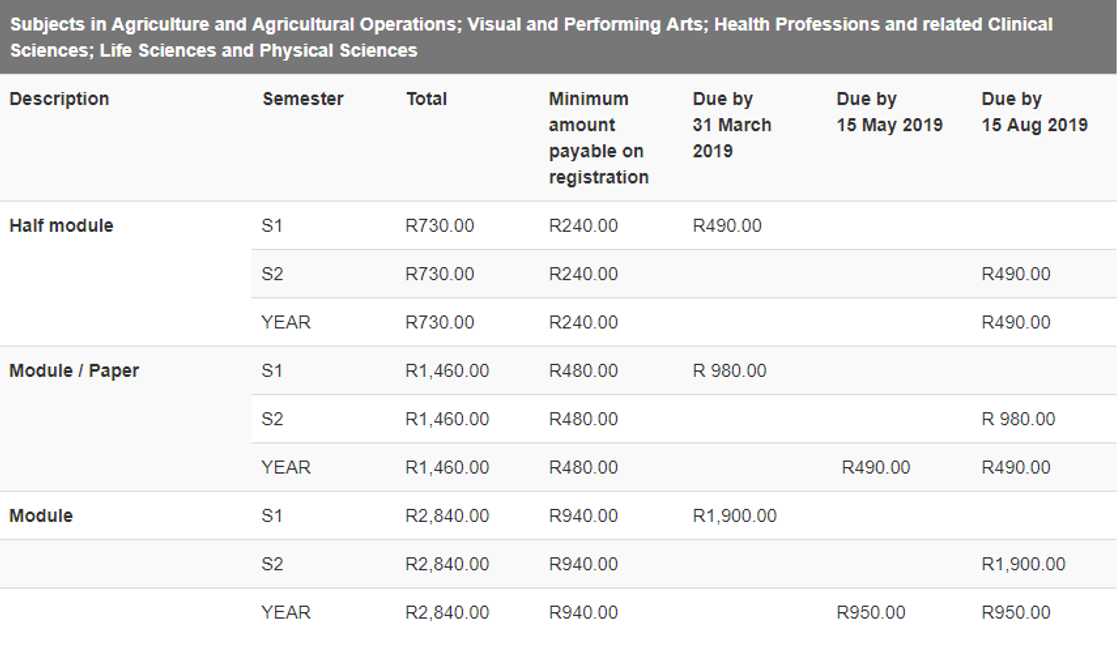Select R950.00 under Due by 15 Aug
Viewport: 1120px width, 660px height.
tap(1016, 613)
